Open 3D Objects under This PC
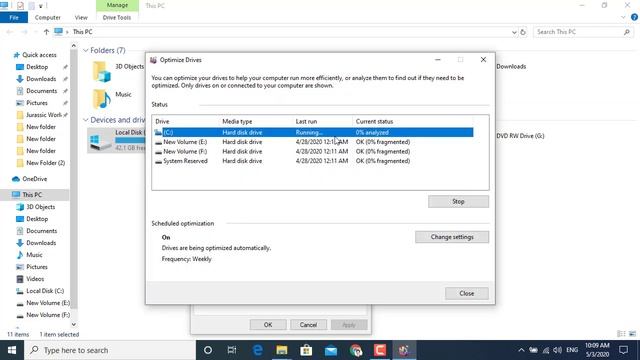640x360 pixels. [x=40, y=207]
